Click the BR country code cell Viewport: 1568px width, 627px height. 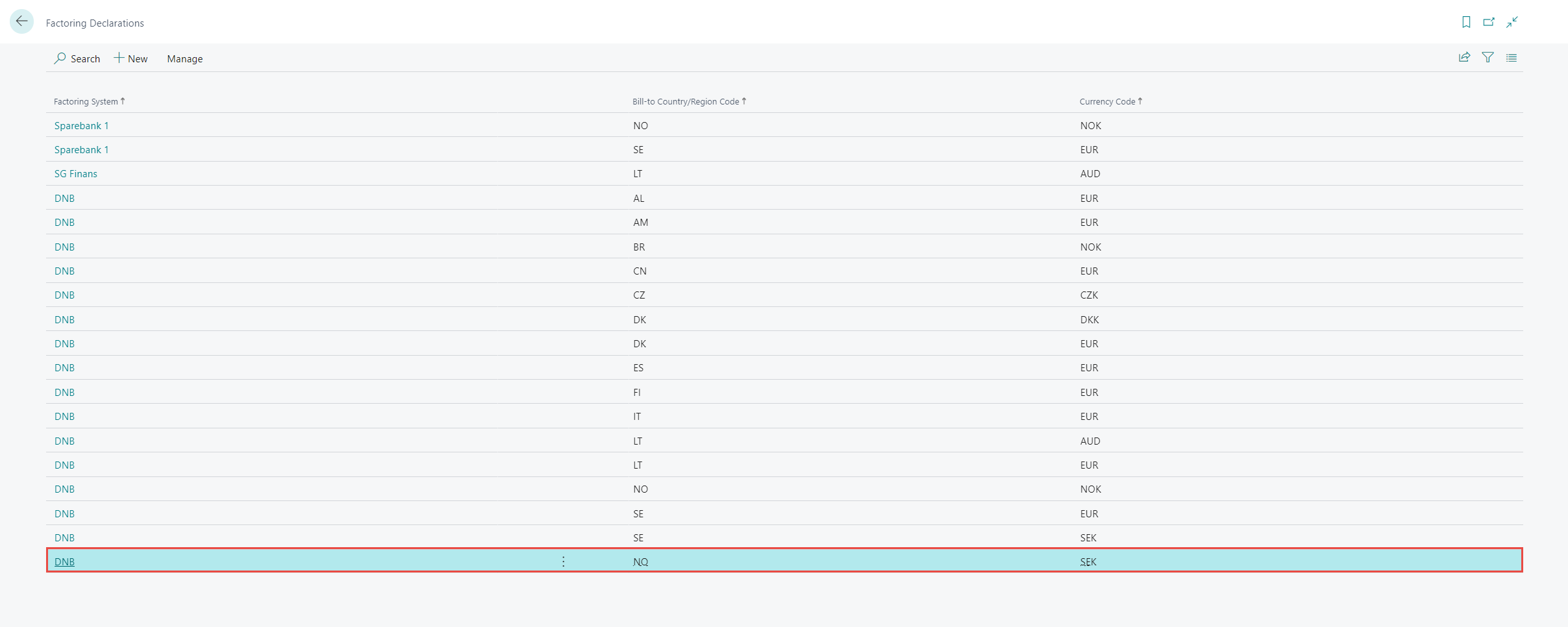pos(639,247)
